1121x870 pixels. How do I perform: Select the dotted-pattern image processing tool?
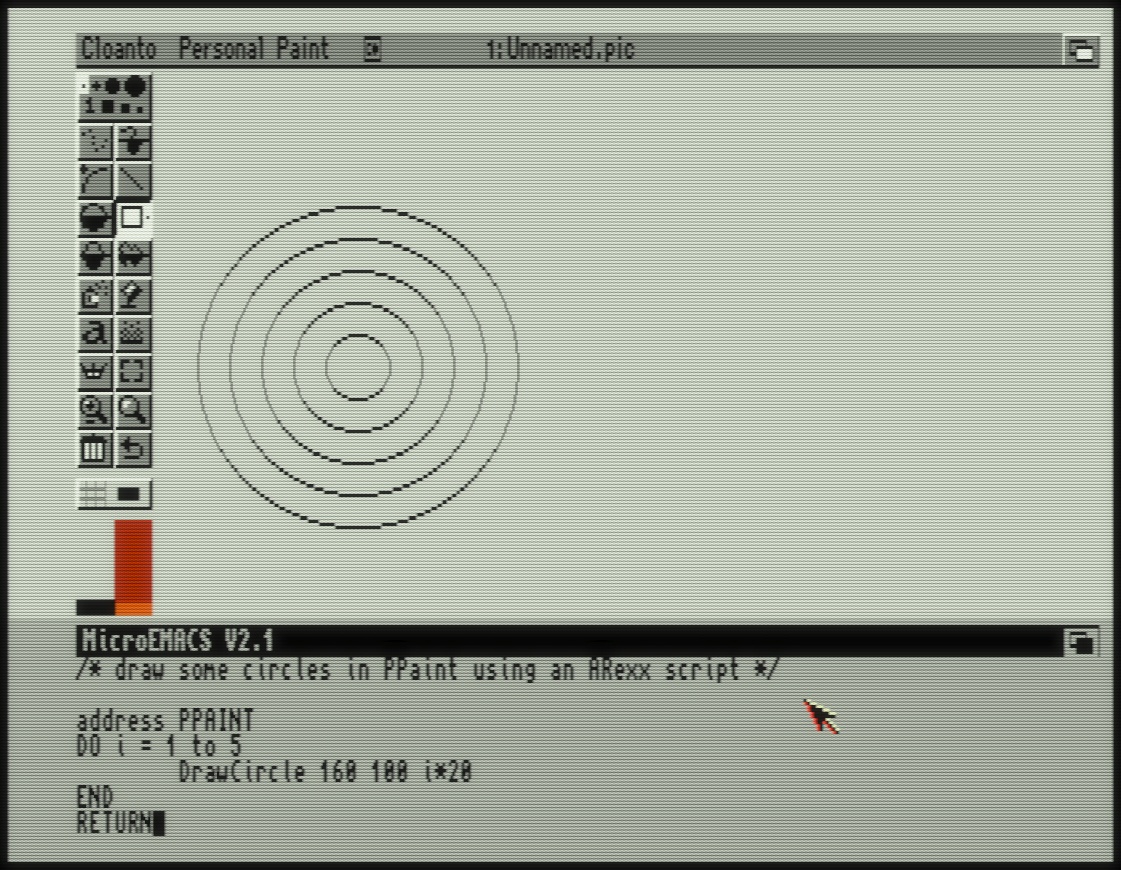133,334
